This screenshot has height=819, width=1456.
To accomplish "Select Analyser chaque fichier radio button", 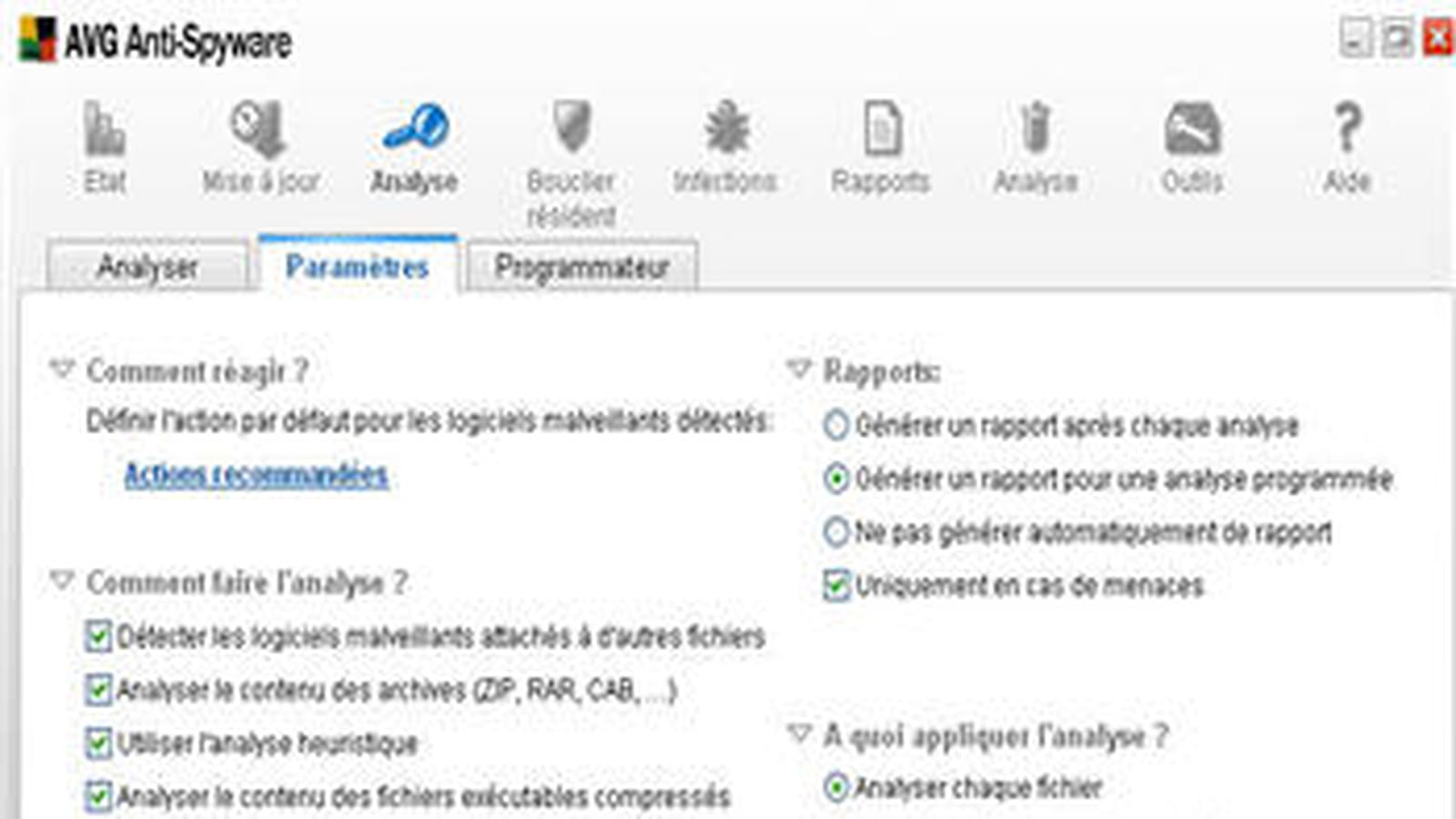I will click(x=835, y=787).
